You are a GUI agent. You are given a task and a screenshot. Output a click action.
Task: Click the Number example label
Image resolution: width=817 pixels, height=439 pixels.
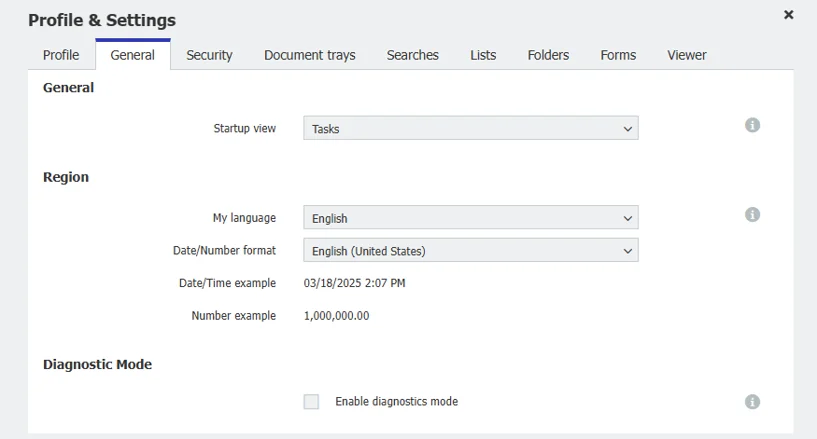point(233,316)
